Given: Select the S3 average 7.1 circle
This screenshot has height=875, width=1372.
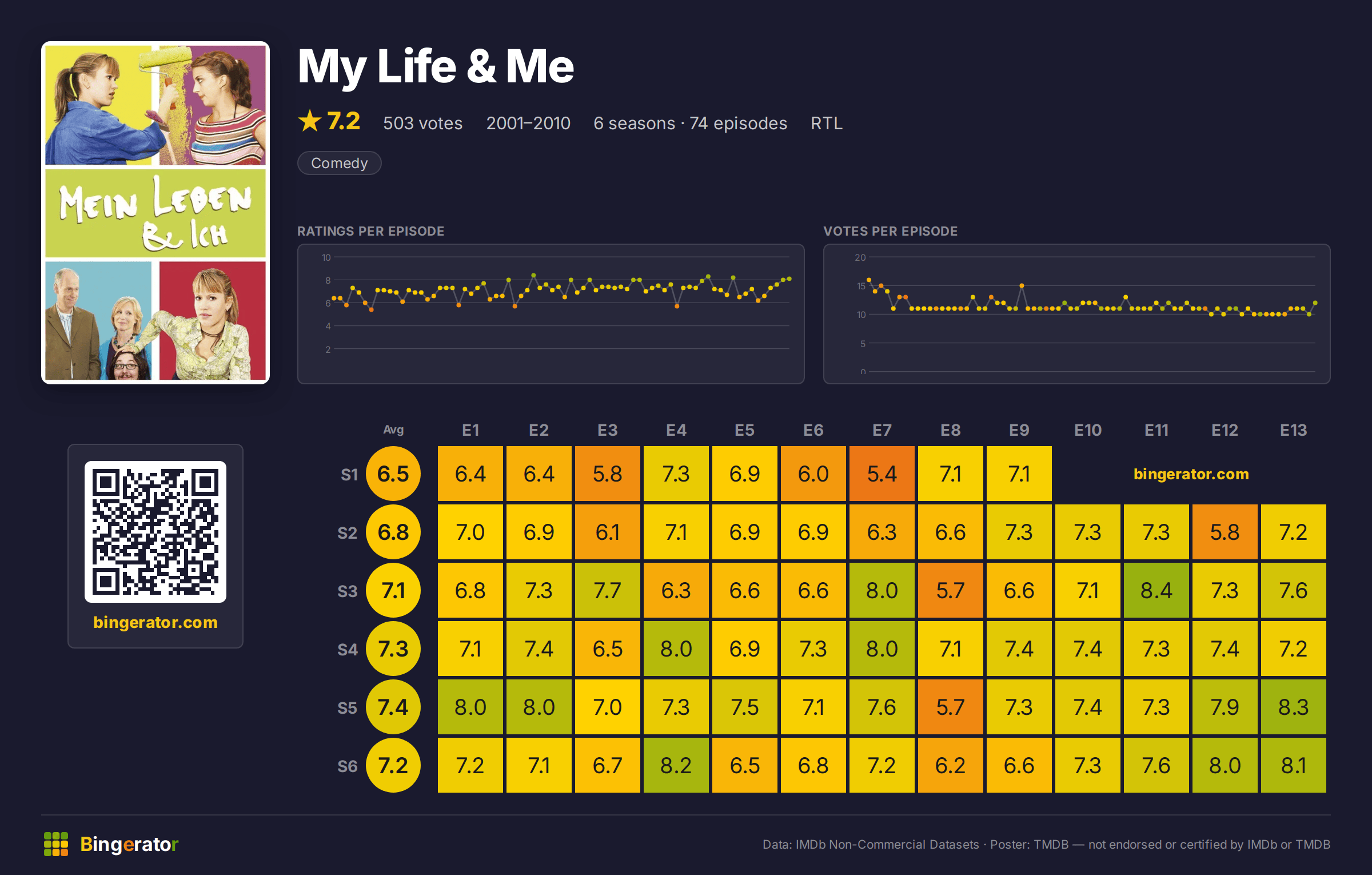Looking at the screenshot, I should coord(393,591).
